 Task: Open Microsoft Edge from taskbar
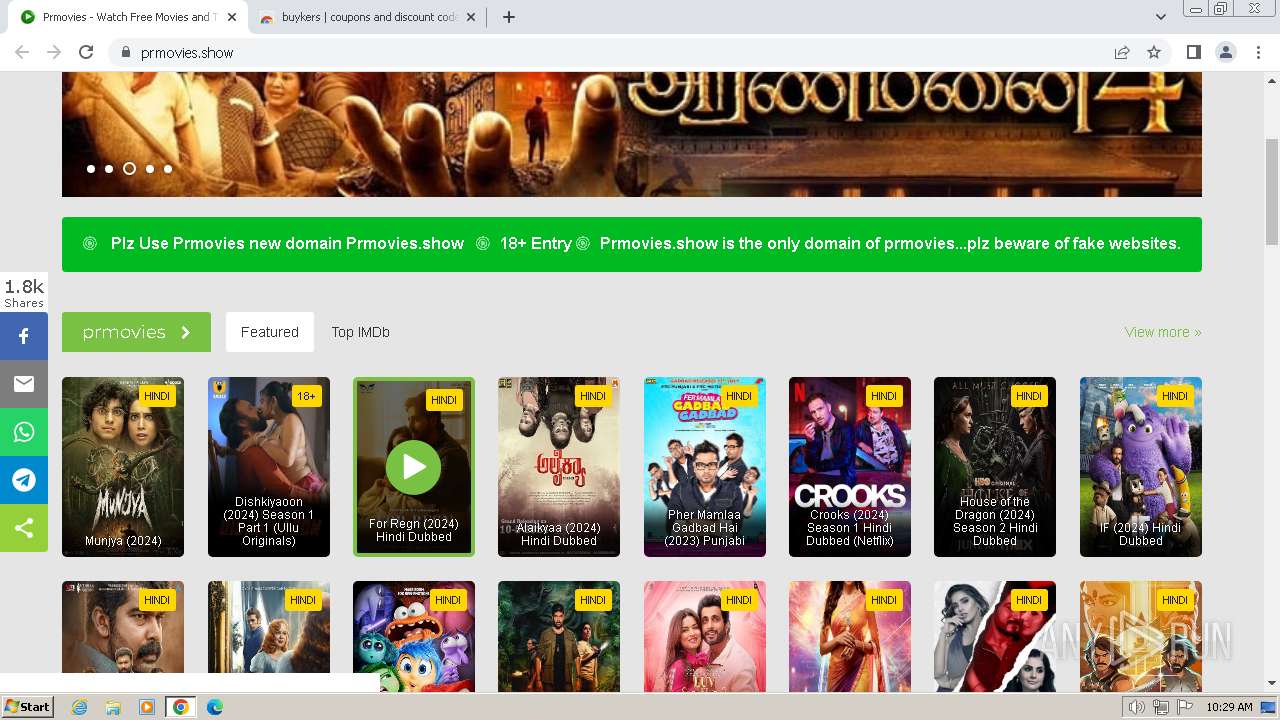coord(215,707)
